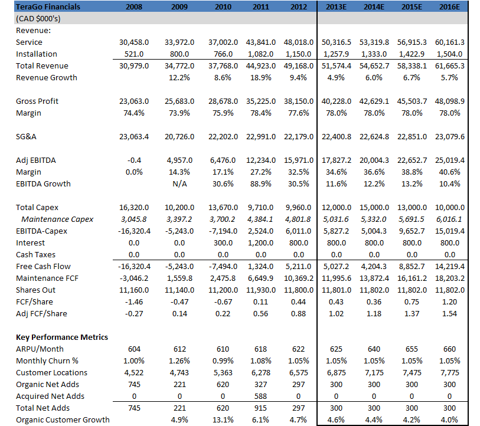
Task: Click Installation value 1,504.0
Action: pyautogui.click(x=449, y=54)
